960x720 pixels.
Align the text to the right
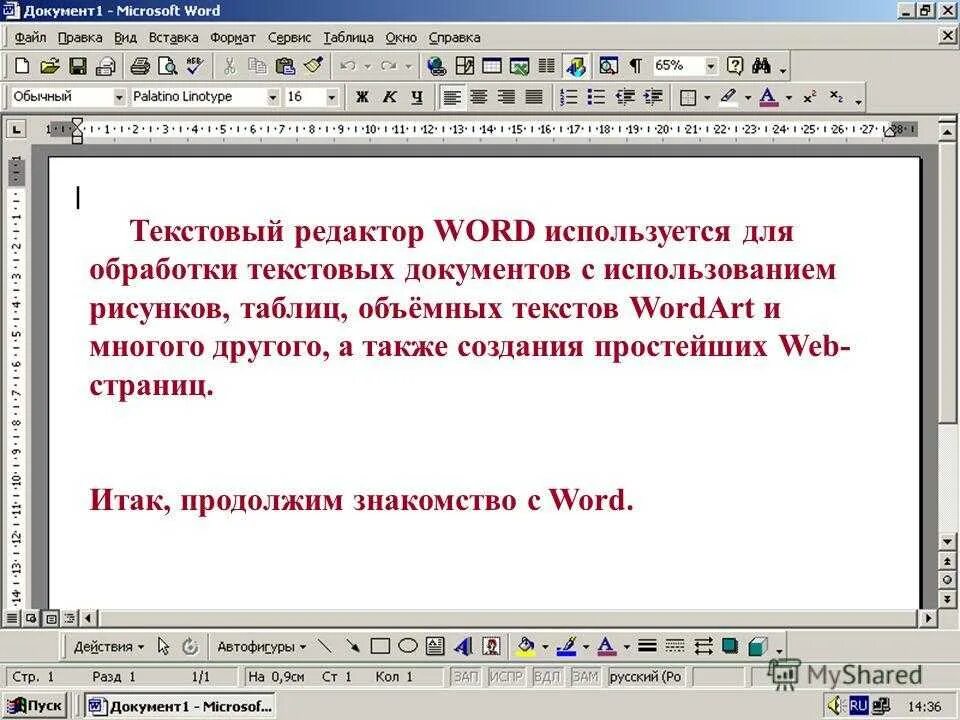[507, 97]
